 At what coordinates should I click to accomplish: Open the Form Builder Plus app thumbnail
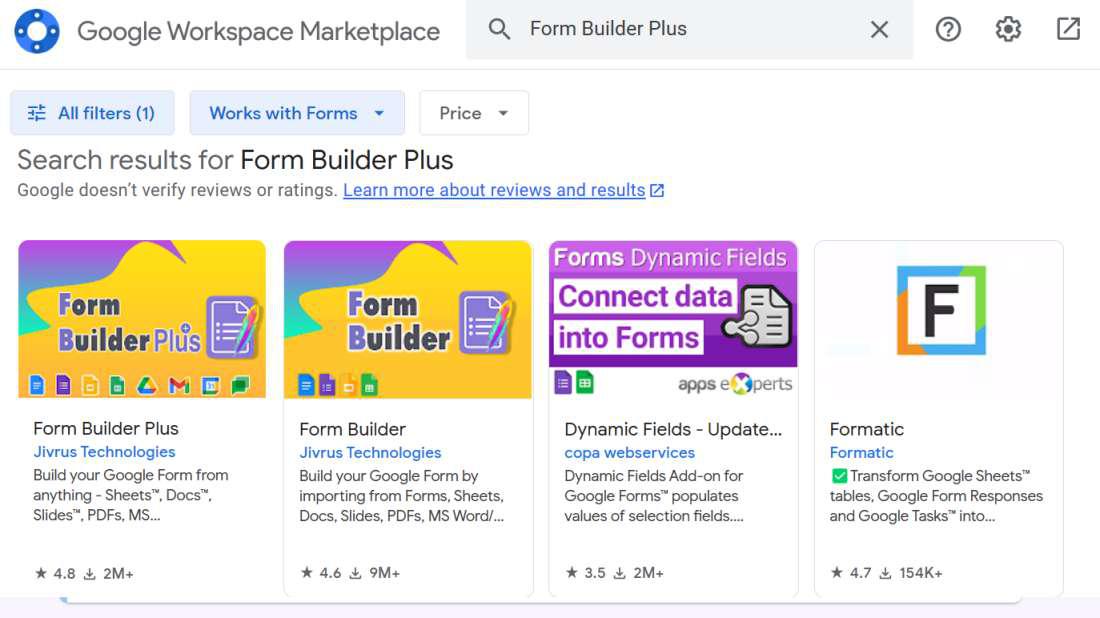coord(142,319)
